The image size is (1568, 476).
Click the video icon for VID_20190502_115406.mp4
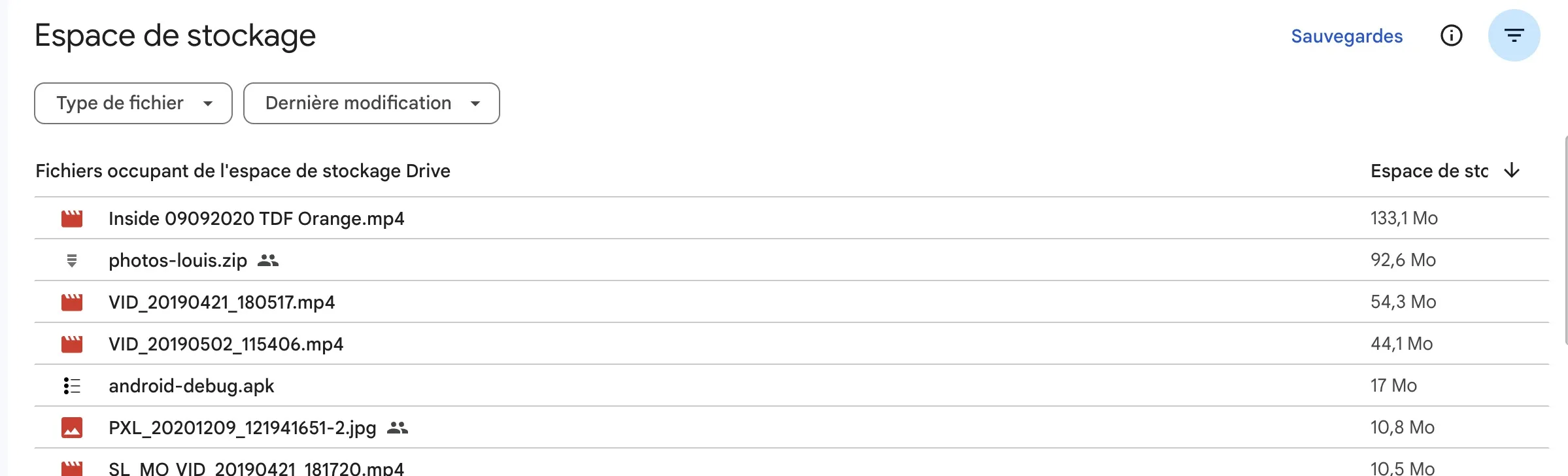point(72,344)
